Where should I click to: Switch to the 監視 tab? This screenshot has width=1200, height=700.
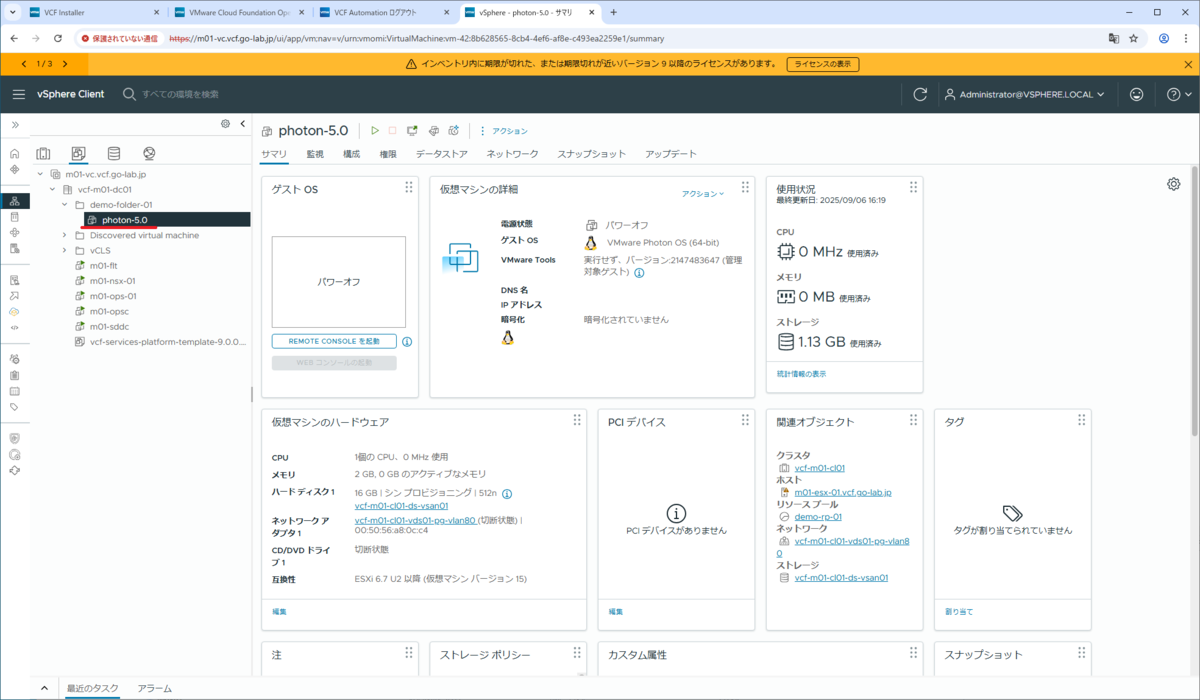coord(315,154)
